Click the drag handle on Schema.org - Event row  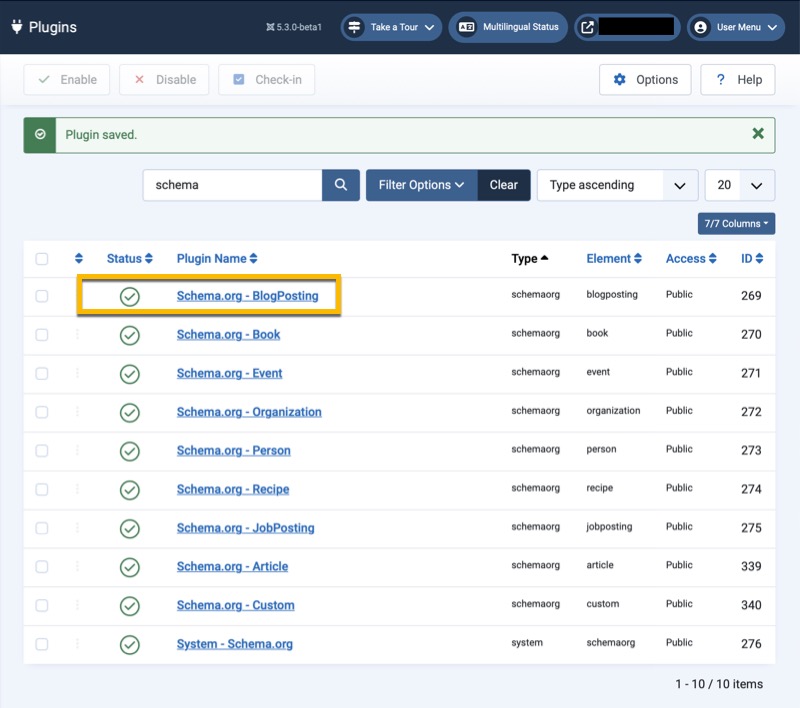(x=78, y=373)
